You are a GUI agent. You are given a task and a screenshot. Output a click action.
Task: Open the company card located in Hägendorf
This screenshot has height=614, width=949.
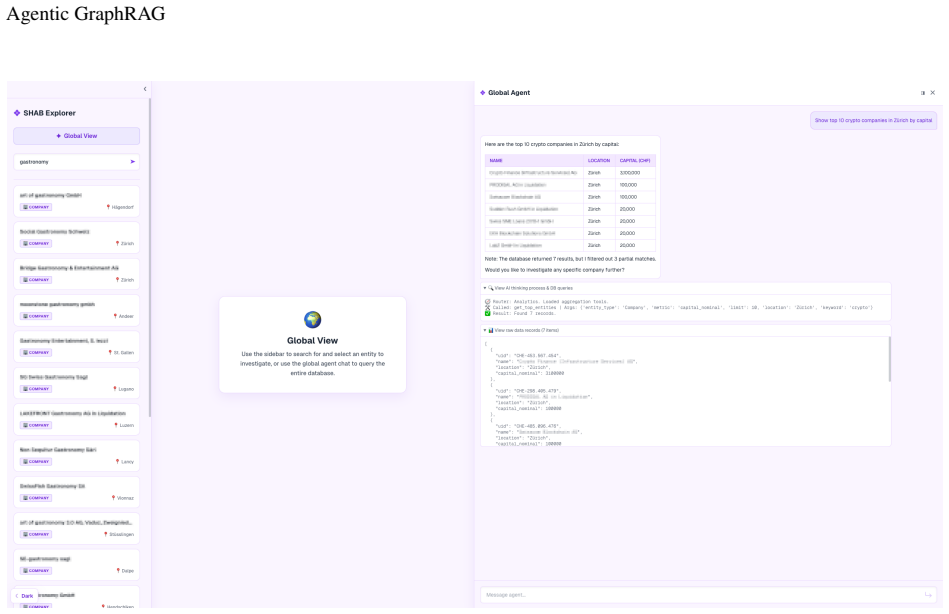[x=76, y=201]
